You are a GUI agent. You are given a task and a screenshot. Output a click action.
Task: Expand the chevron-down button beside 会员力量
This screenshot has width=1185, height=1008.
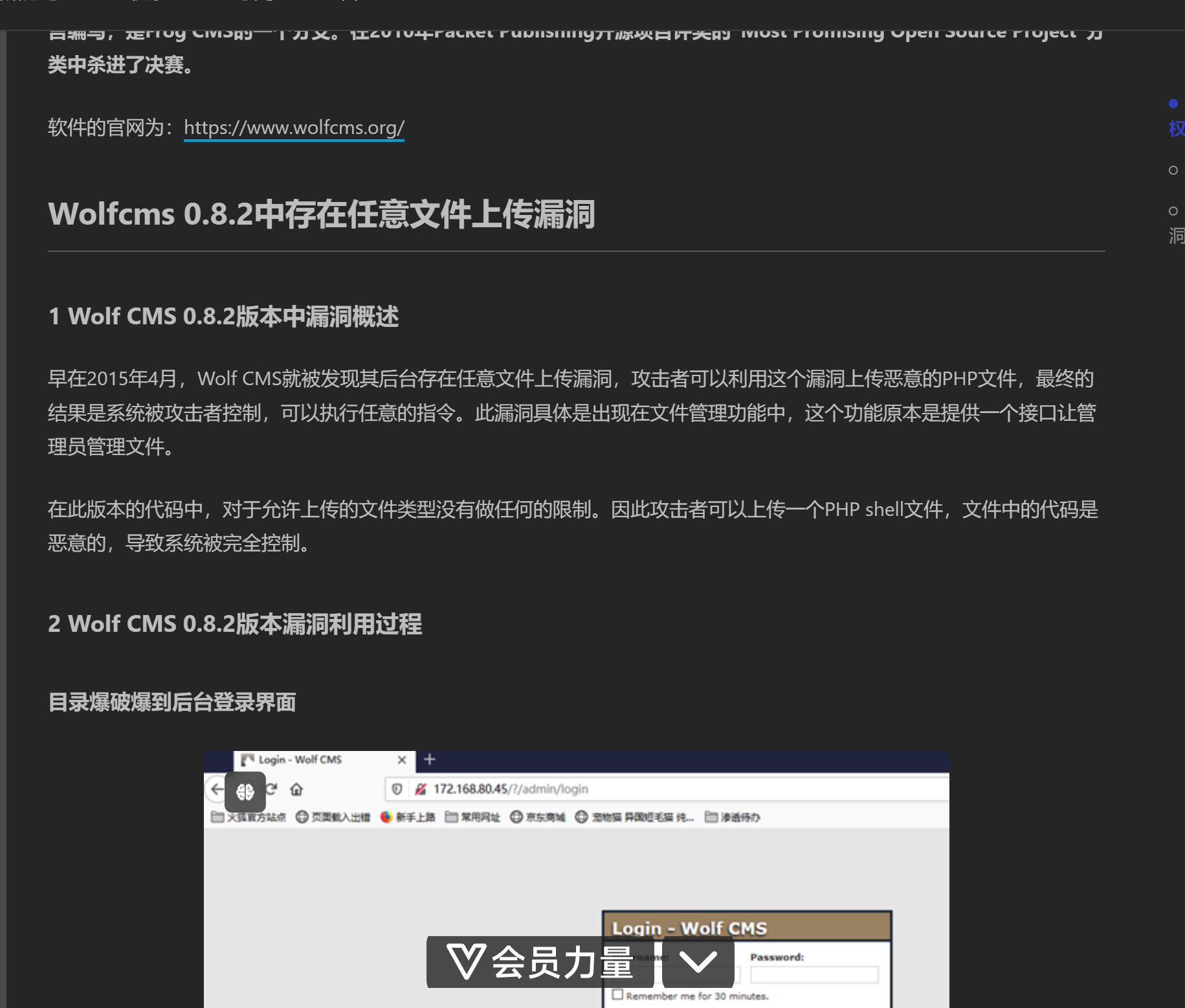[698, 962]
